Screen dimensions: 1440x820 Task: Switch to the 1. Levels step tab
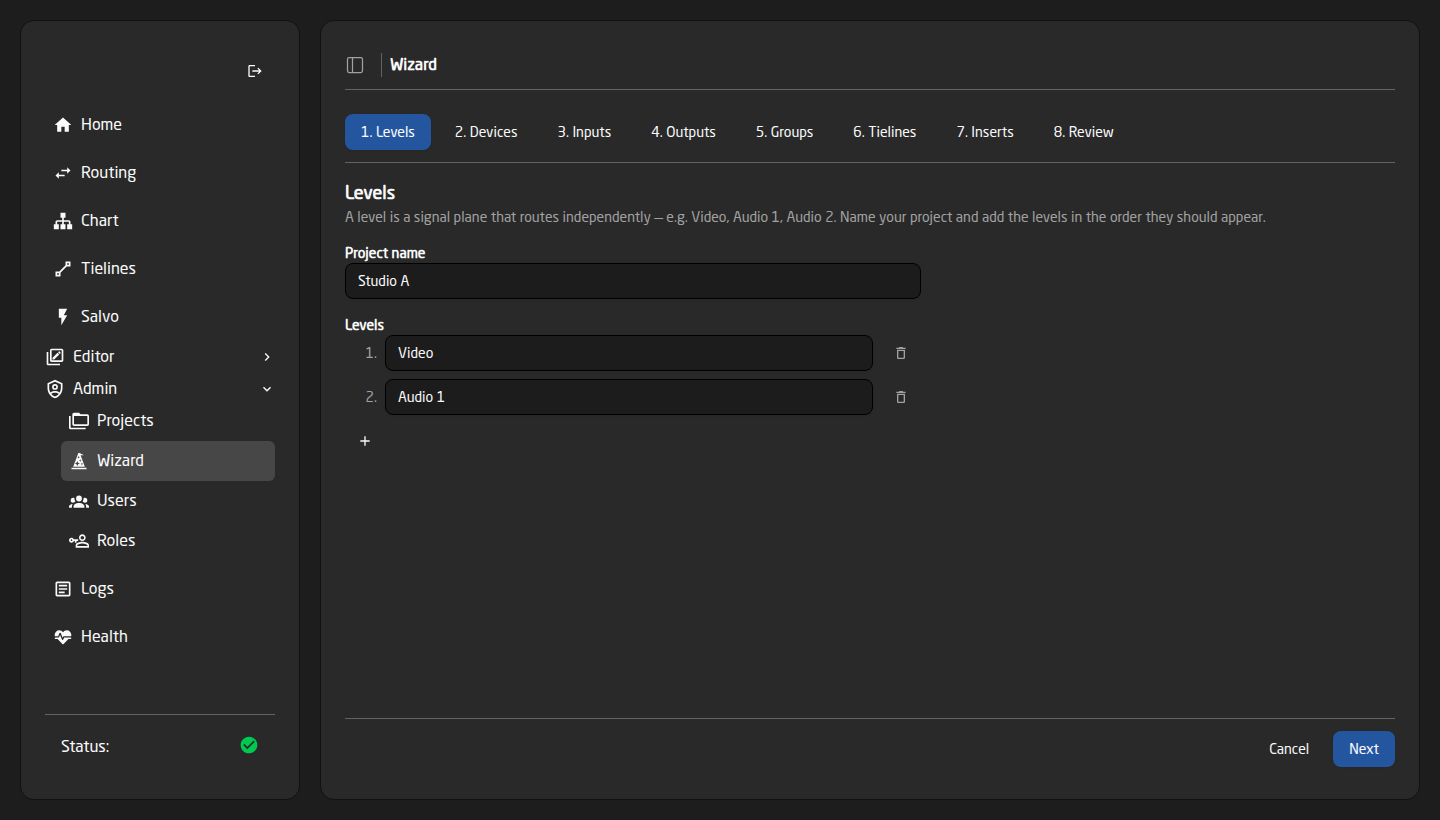(x=388, y=132)
